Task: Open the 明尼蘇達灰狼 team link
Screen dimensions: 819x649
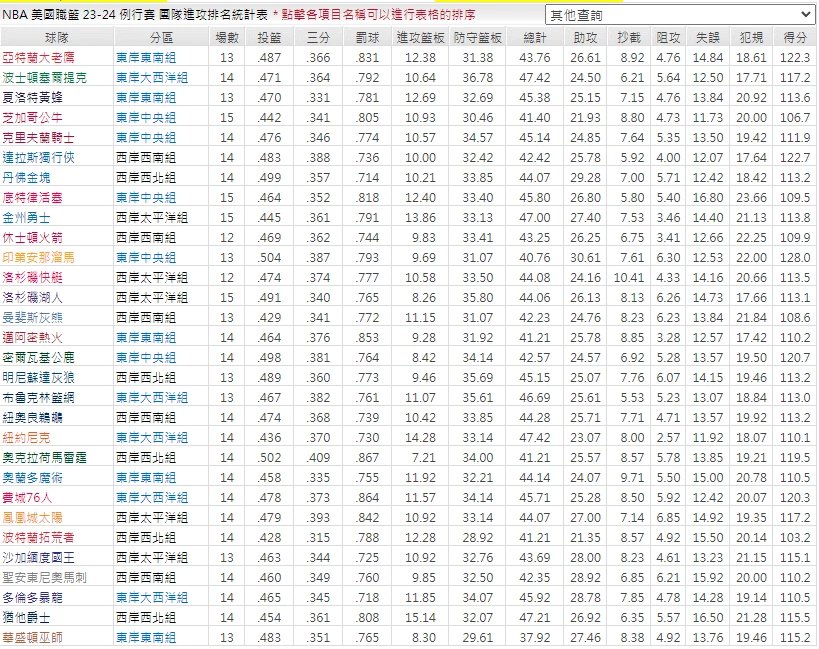Action: pyautogui.click(x=38, y=377)
